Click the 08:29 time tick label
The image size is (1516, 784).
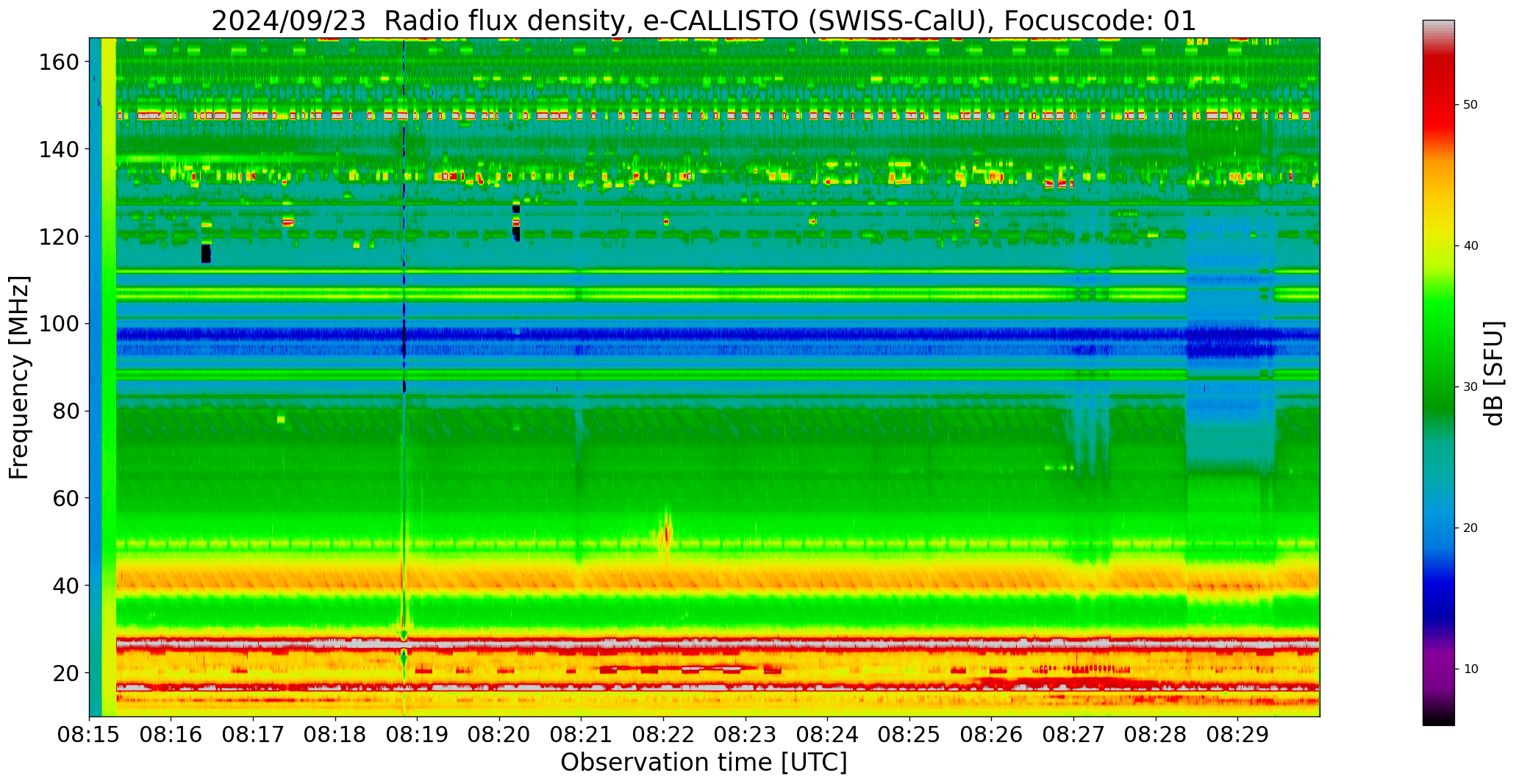point(1237,734)
